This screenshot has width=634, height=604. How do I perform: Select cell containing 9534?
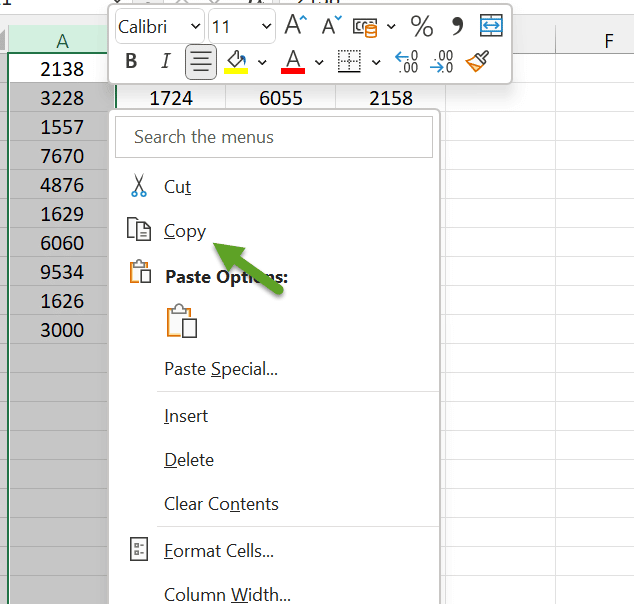pos(58,272)
